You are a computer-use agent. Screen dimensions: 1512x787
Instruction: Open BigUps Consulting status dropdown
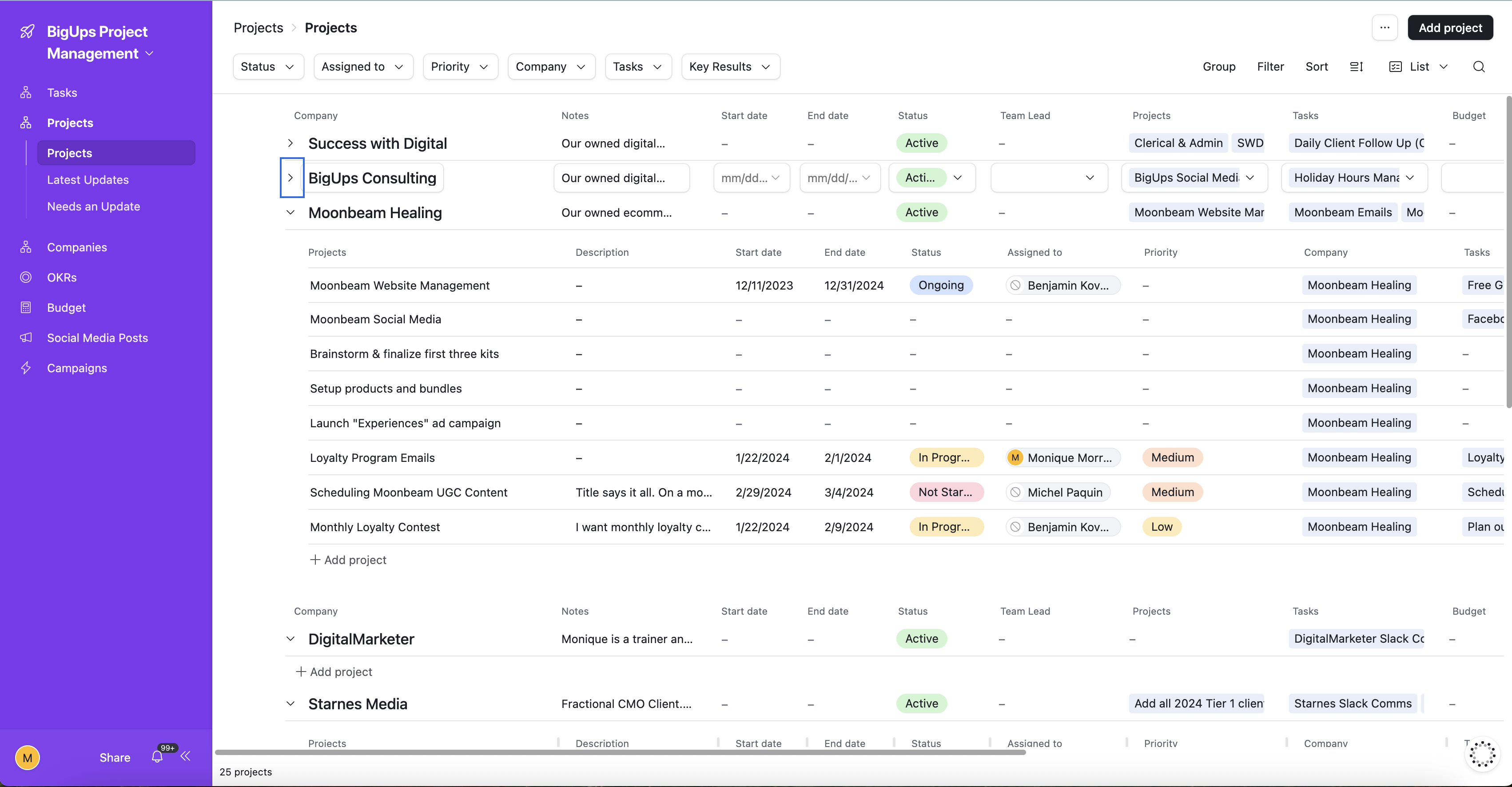932,178
